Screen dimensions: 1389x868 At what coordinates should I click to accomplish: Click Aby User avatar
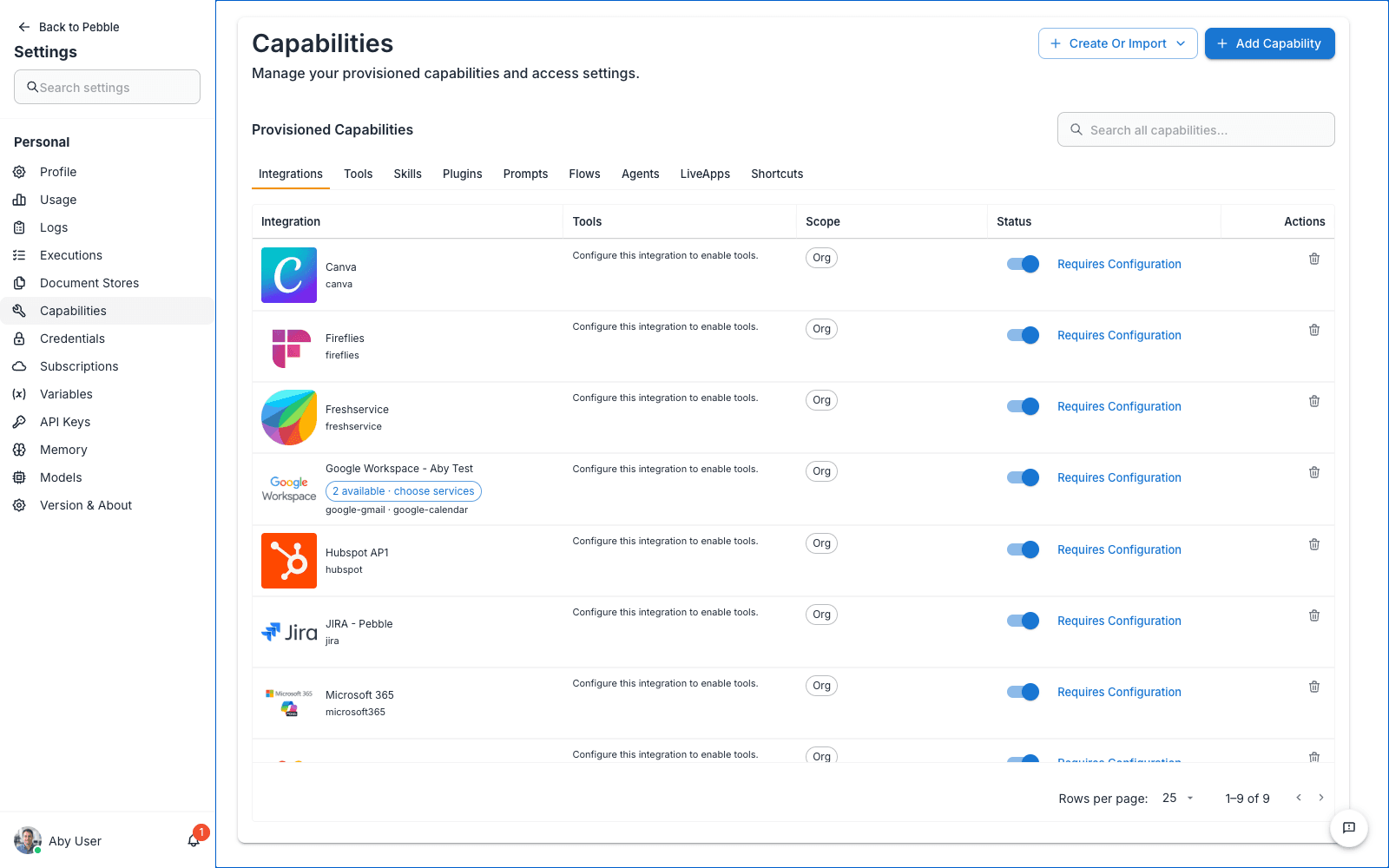pyautogui.click(x=28, y=840)
